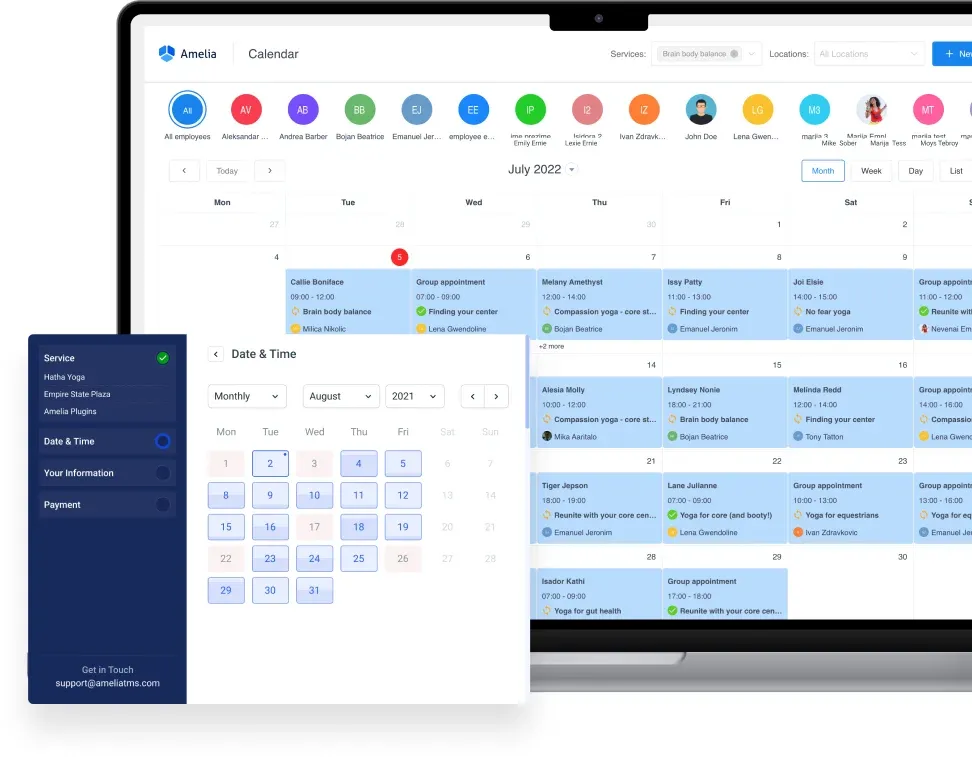This screenshot has height=757, width=972.
Task: Open the Monthly view dropdown
Action: [x=246, y=396]
